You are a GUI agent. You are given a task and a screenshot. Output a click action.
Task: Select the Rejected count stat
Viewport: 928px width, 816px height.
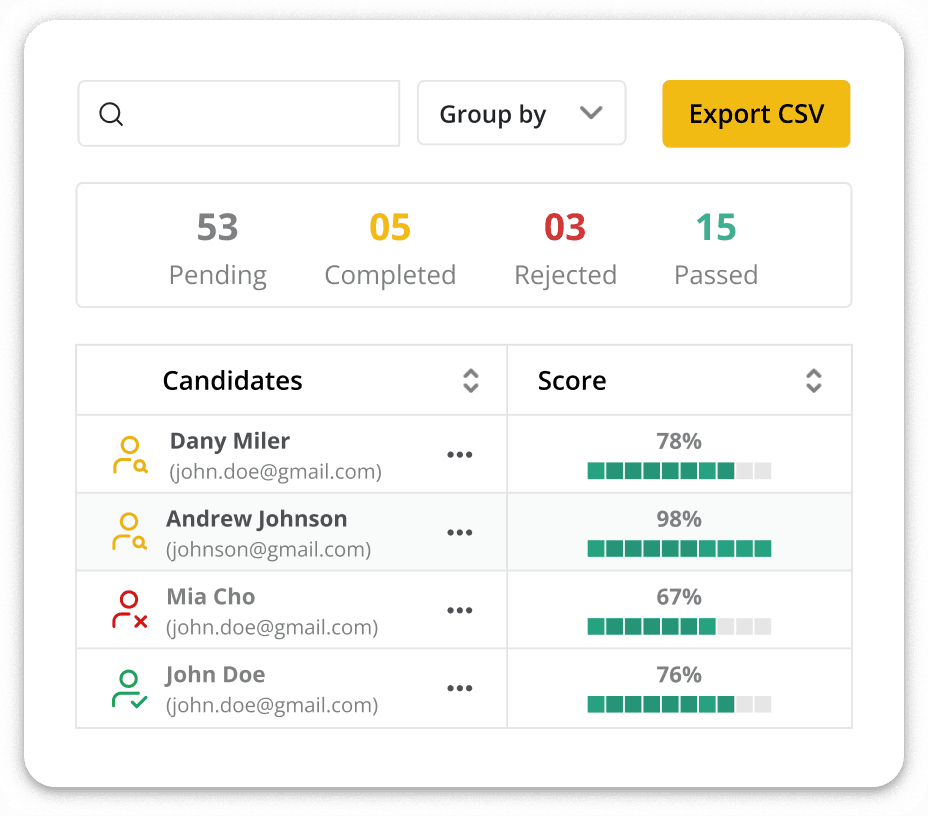click(x=565, y=246)
